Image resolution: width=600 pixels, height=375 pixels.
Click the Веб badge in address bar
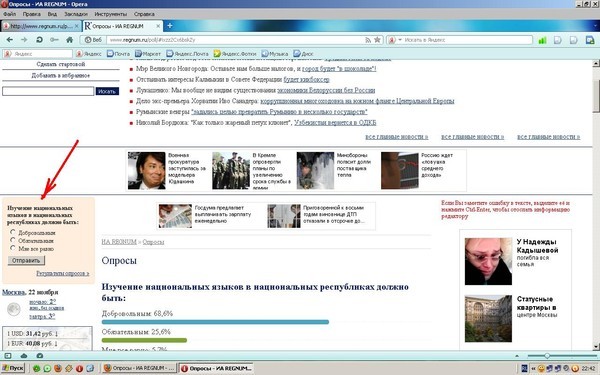[x=93, y=40]
